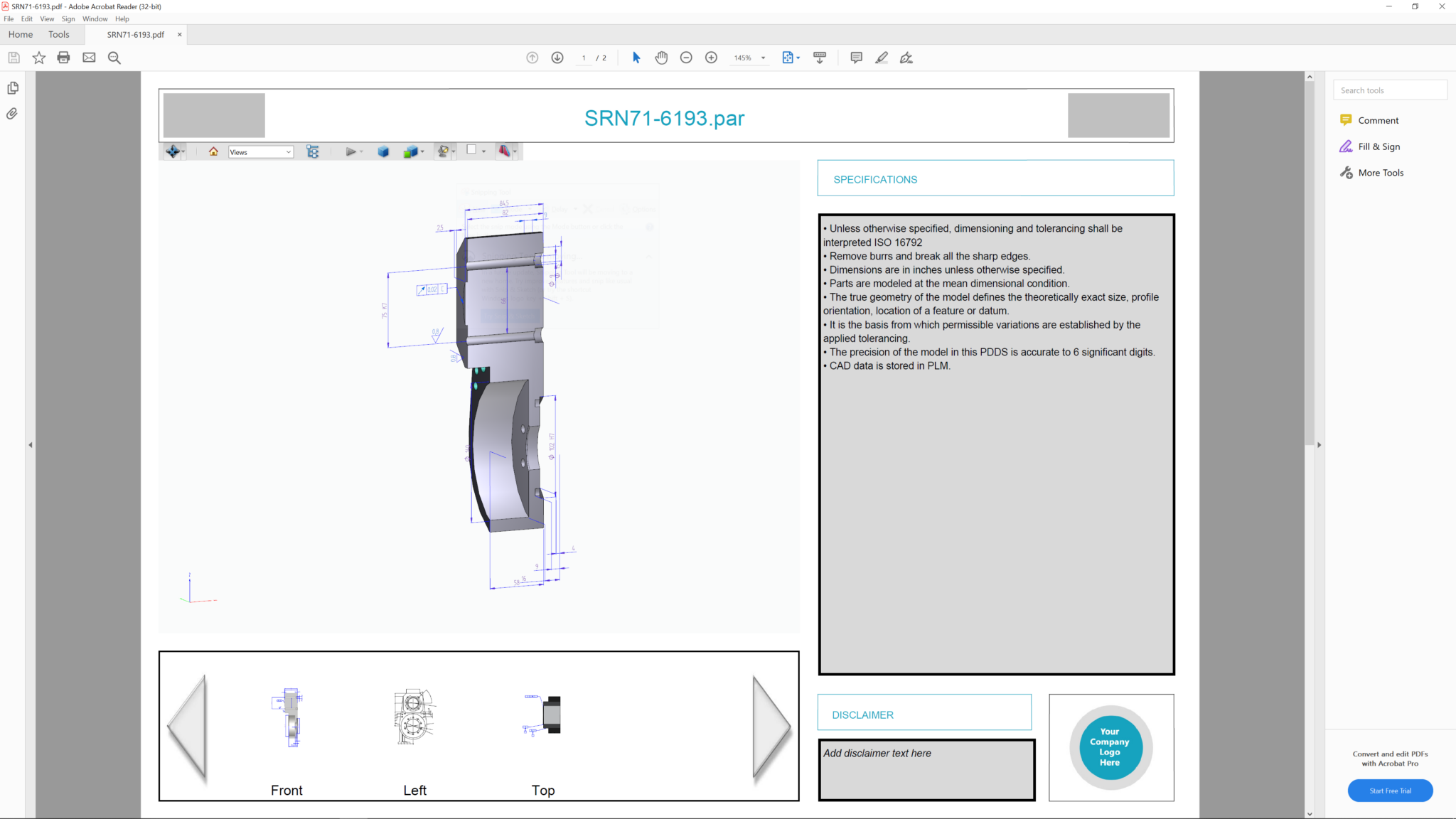
Task: Switch to the Tools tab
Action: coord(58,34)
